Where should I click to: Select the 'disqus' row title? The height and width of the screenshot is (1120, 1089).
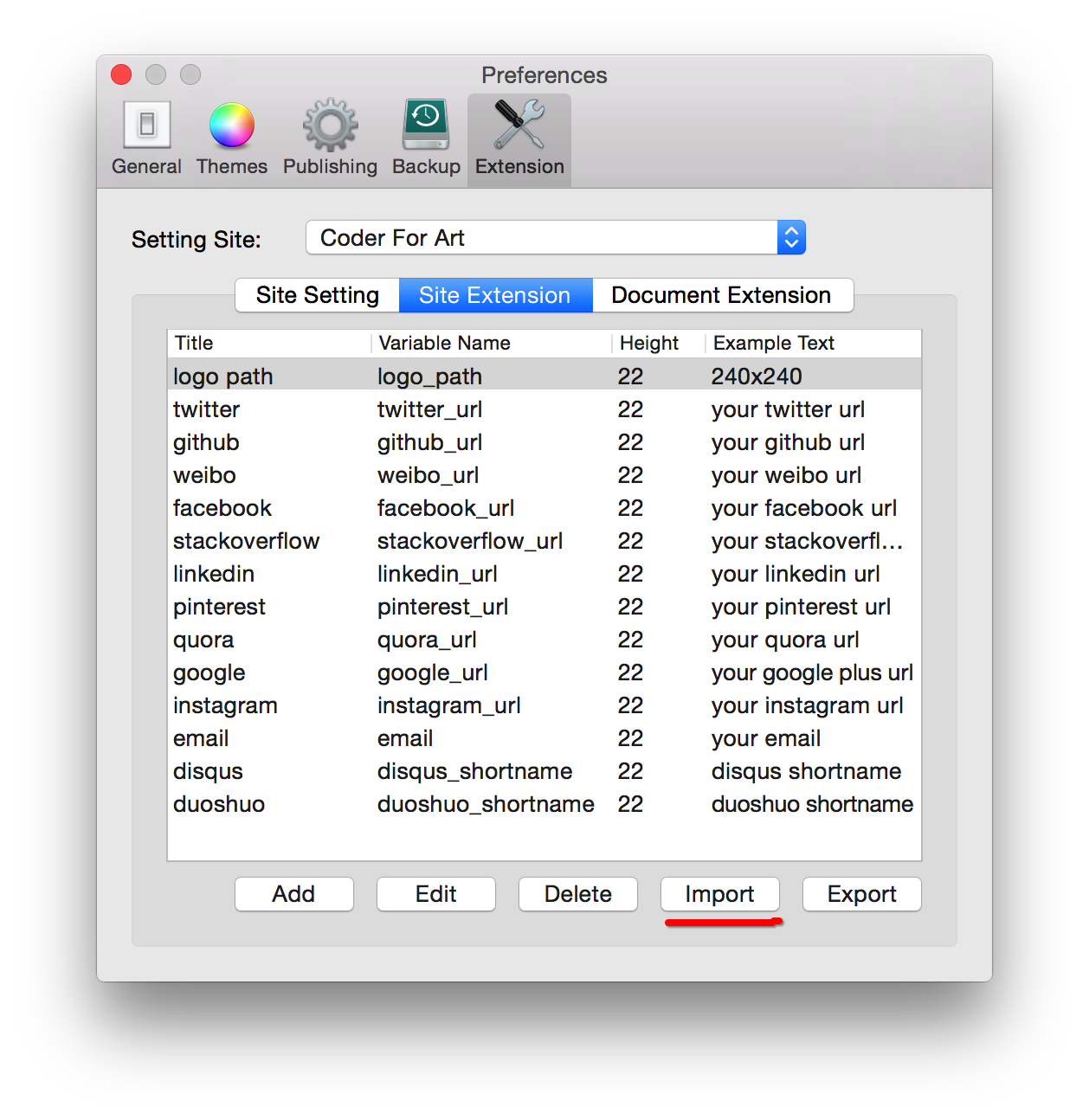click(208, 771)
